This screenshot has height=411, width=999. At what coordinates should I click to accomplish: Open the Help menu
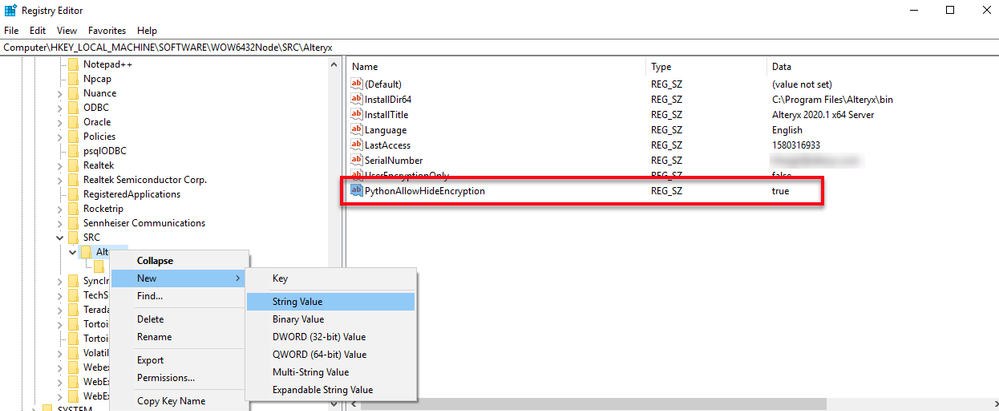tap(147, 30)
